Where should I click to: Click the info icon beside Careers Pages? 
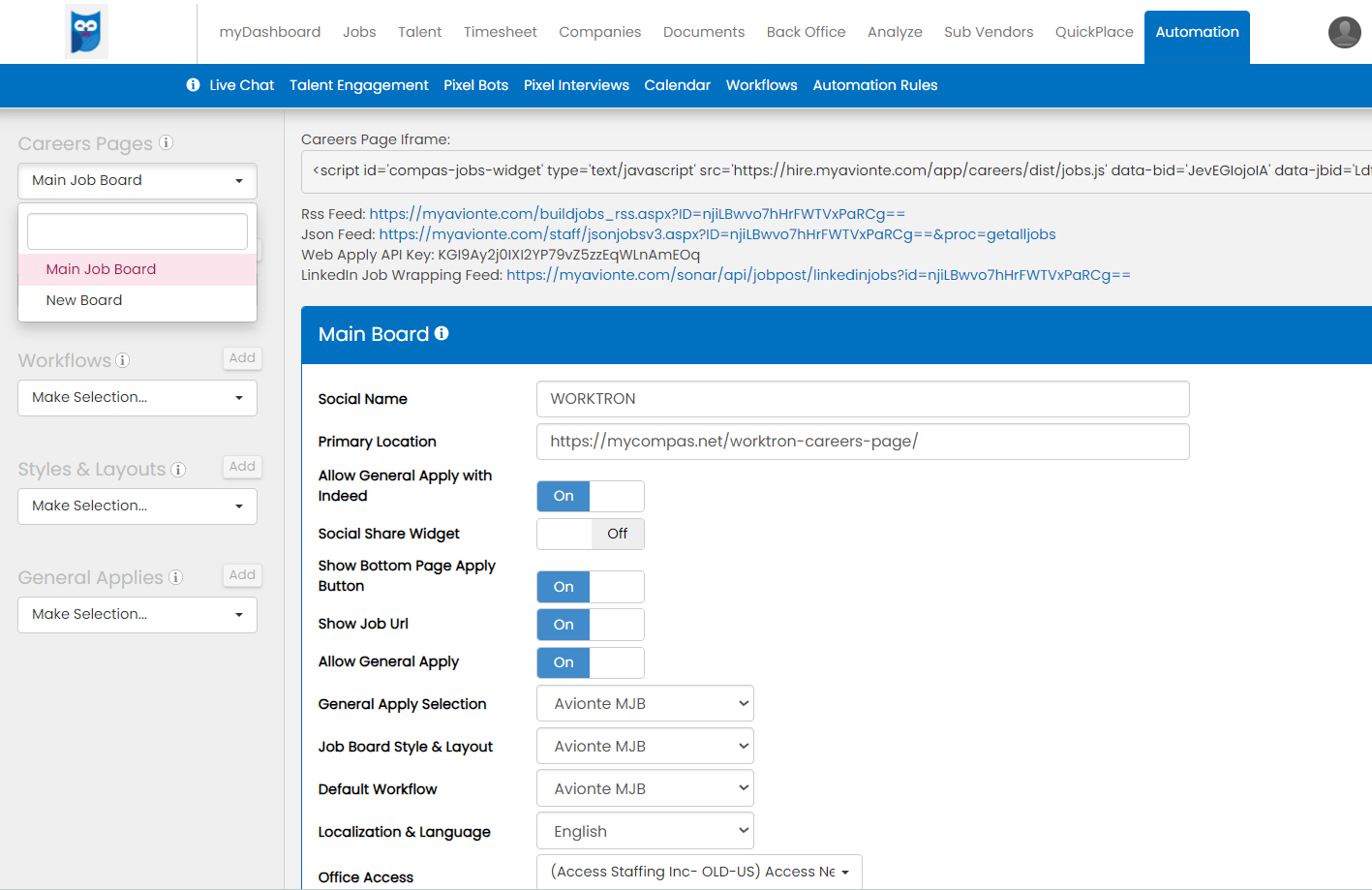coord(167,143)
